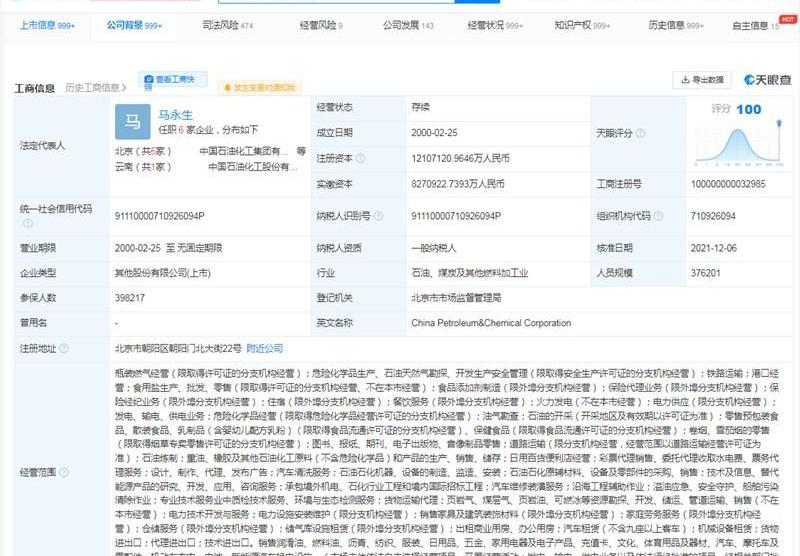Click the 附近公司 link
The image size is (800, 556).
[x=264, y=348]
